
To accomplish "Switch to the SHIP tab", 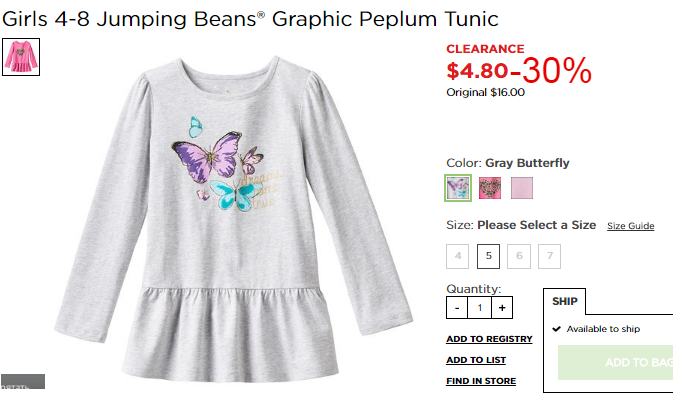I will tap(565, 301).
